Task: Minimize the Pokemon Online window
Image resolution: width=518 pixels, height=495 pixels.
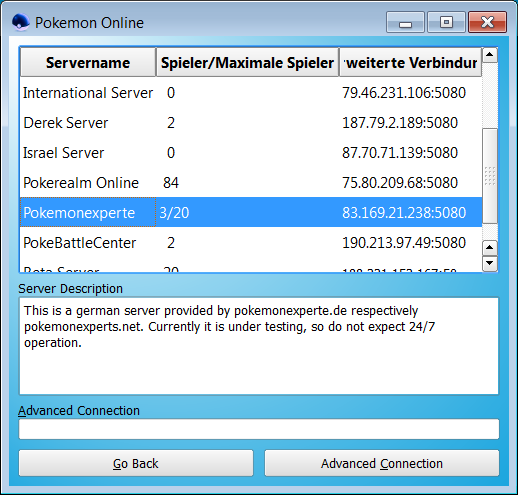Action: pos(405,22)
